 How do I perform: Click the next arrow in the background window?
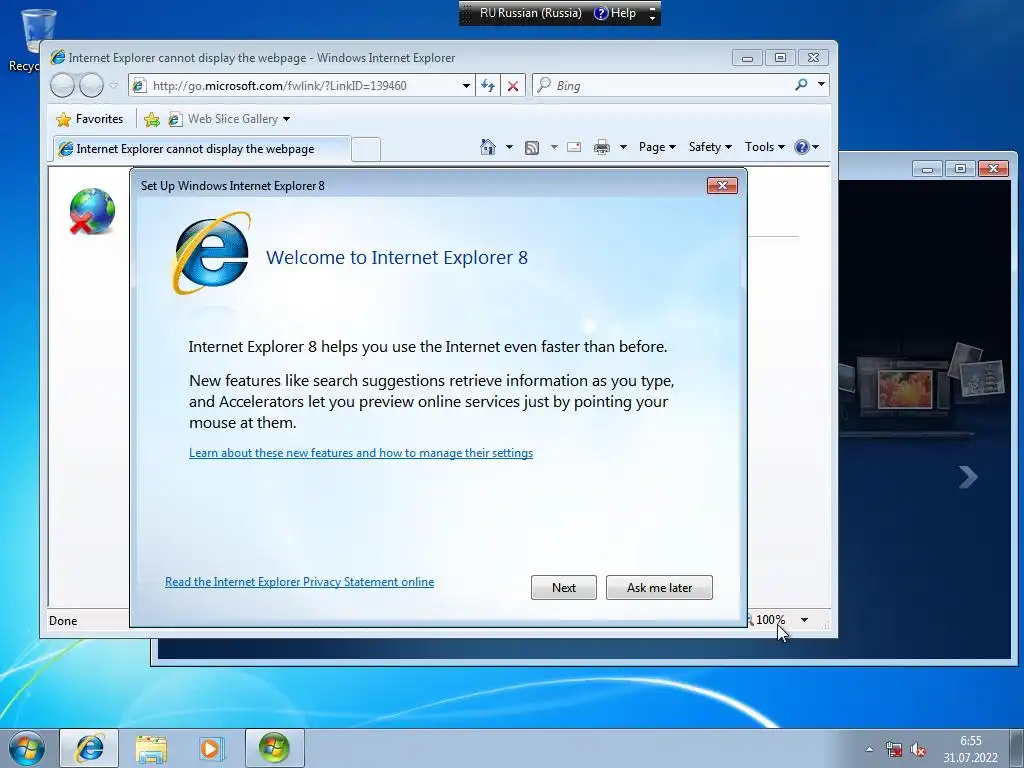point(968,477)
